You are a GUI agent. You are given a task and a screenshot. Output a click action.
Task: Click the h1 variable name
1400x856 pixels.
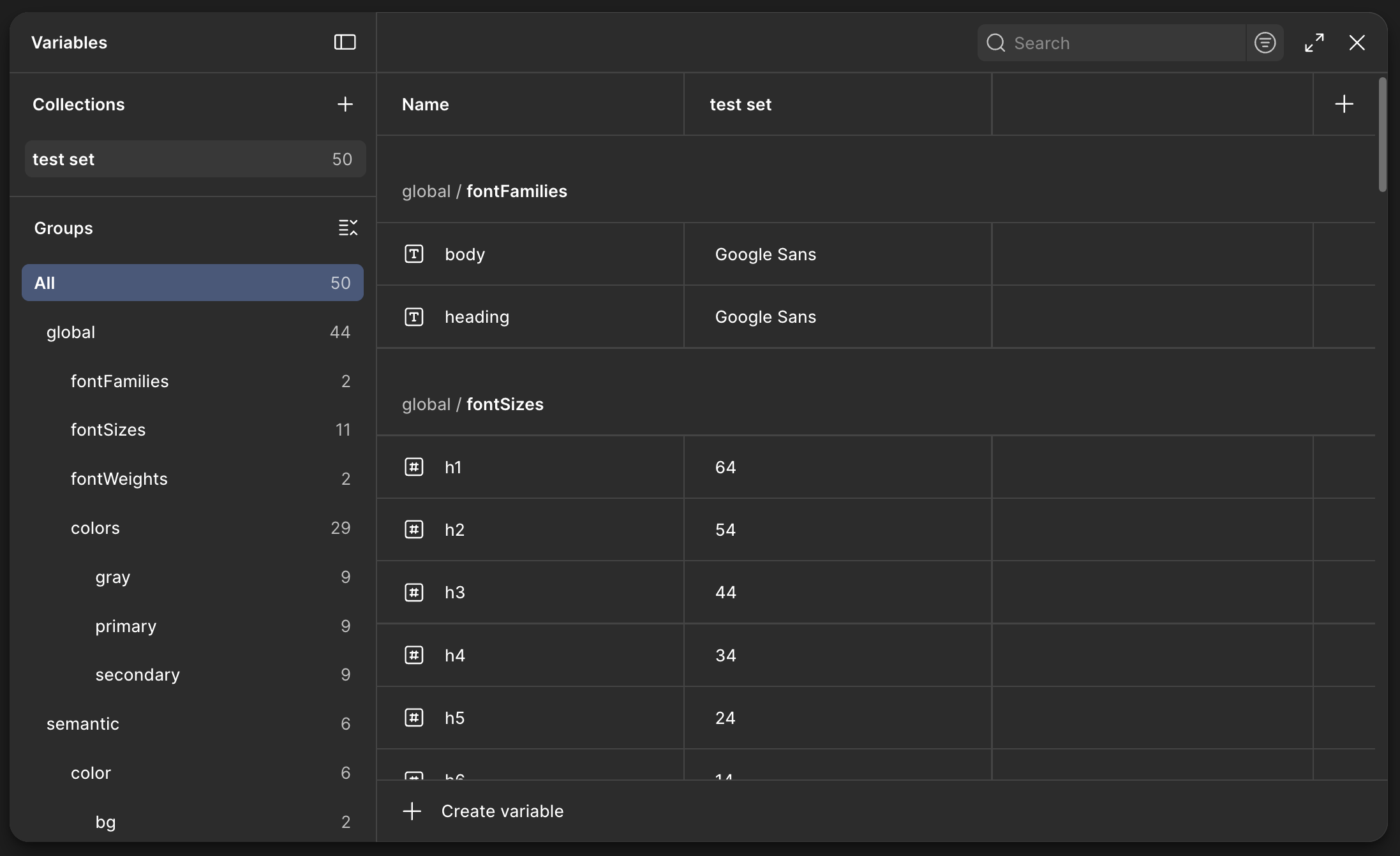(453, 467)
